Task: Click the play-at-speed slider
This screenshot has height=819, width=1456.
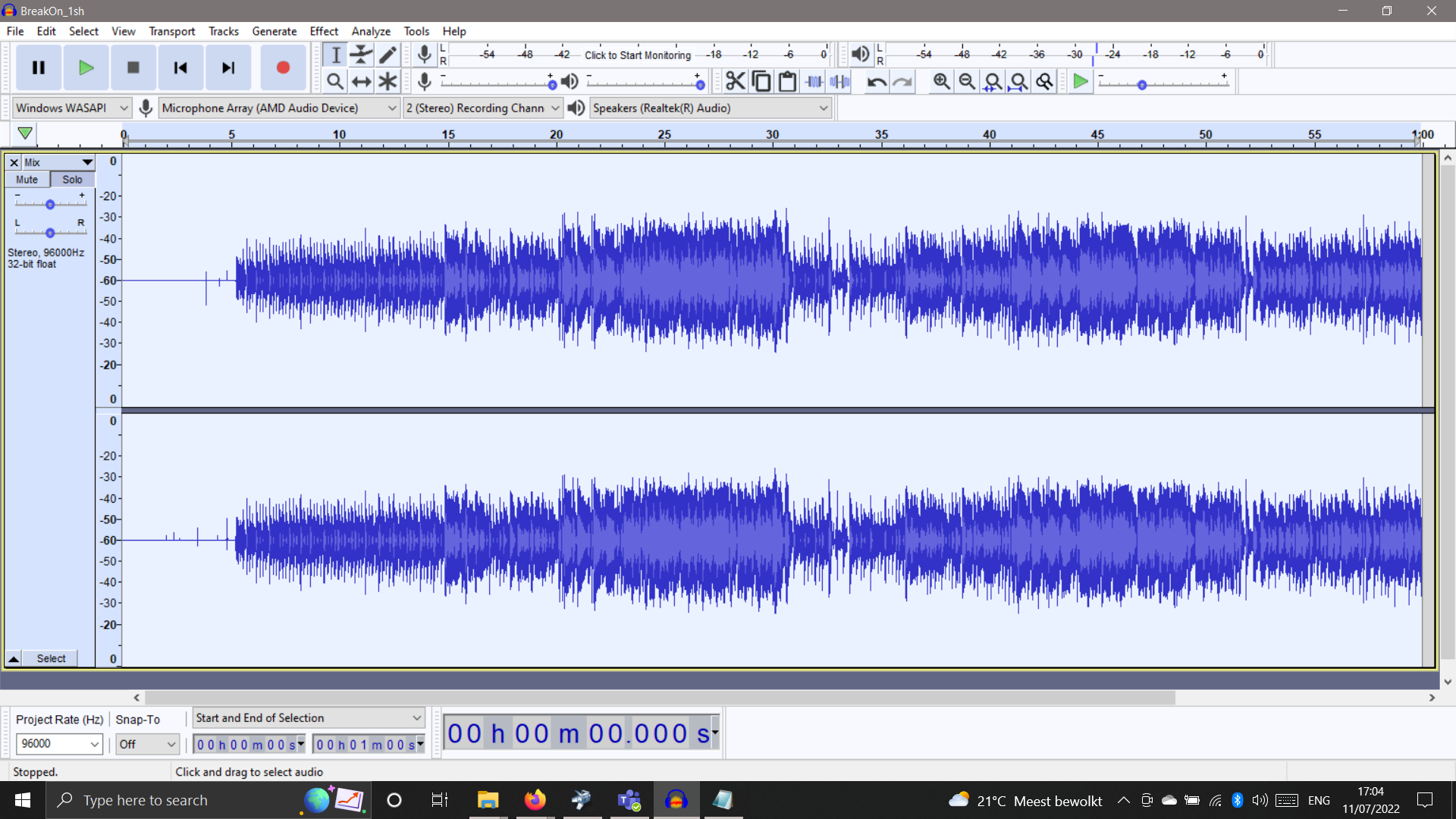Action: [x=1164, y=82]
